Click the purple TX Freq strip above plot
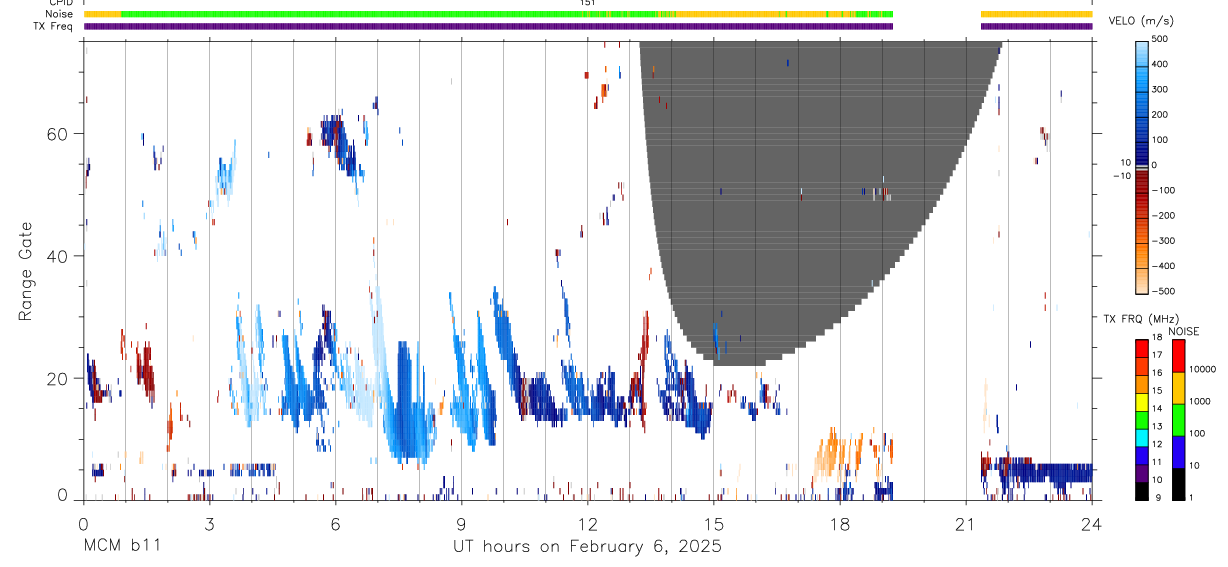 click(488, 26)
